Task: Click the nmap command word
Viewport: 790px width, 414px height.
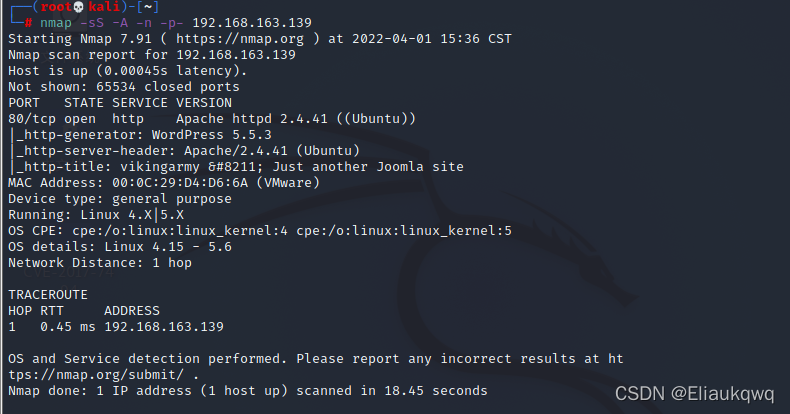Action: pos(56,23)
